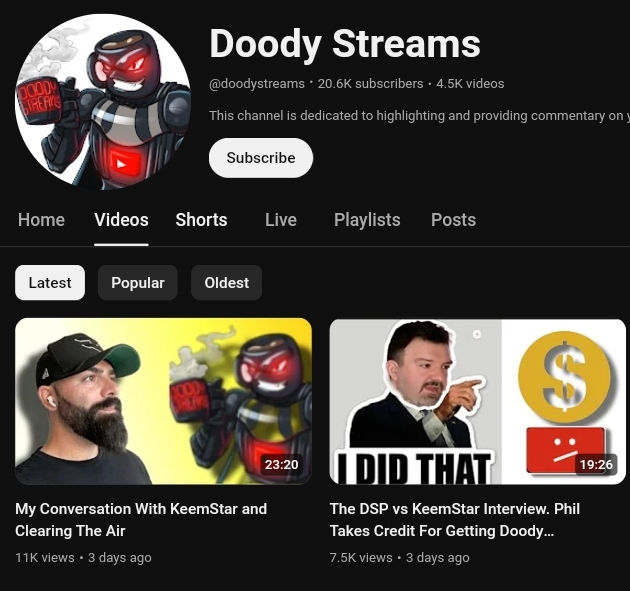This screenshot has width=630, height=591.
Task: Open title "My Conversation With KeemStar and Clearing The Air"
Action: (141, 519)
